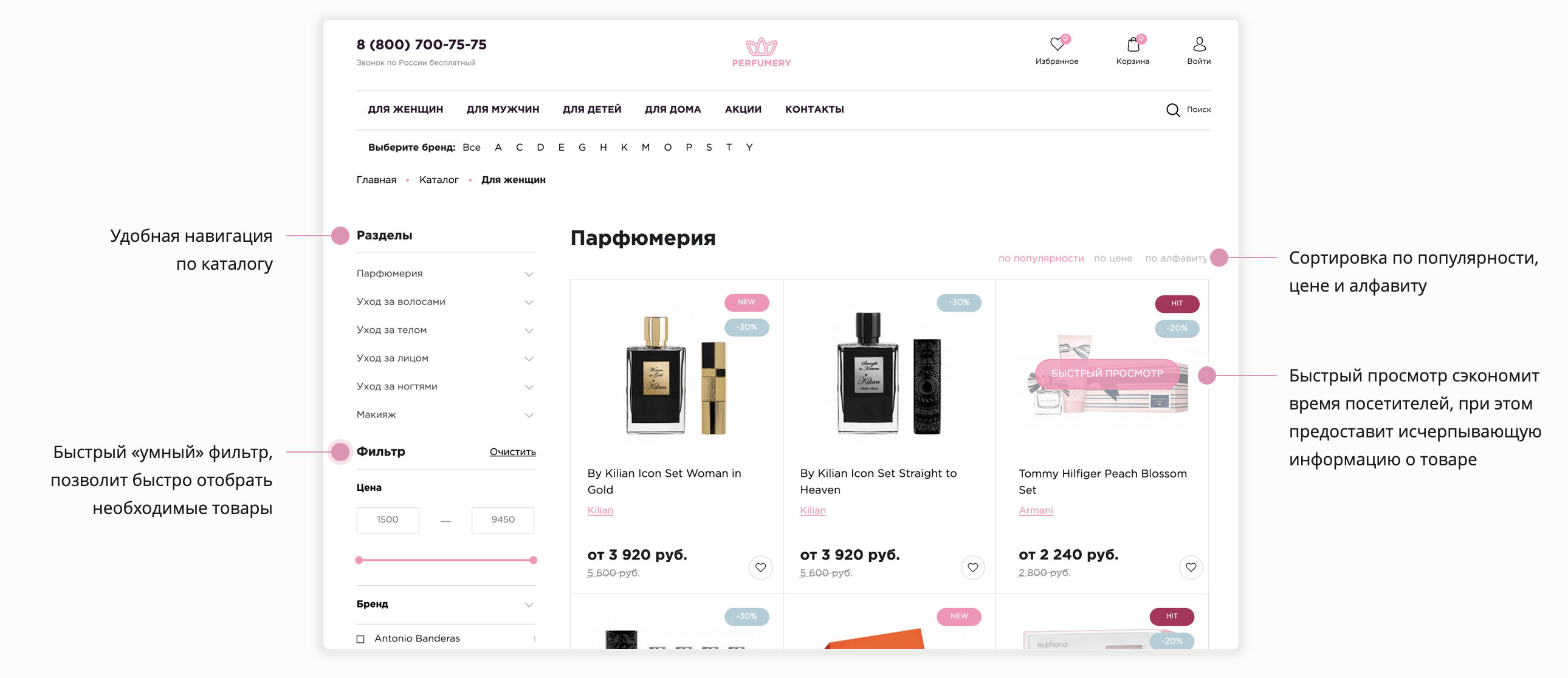Click the minimum price field showing 1500

[388, 520]
